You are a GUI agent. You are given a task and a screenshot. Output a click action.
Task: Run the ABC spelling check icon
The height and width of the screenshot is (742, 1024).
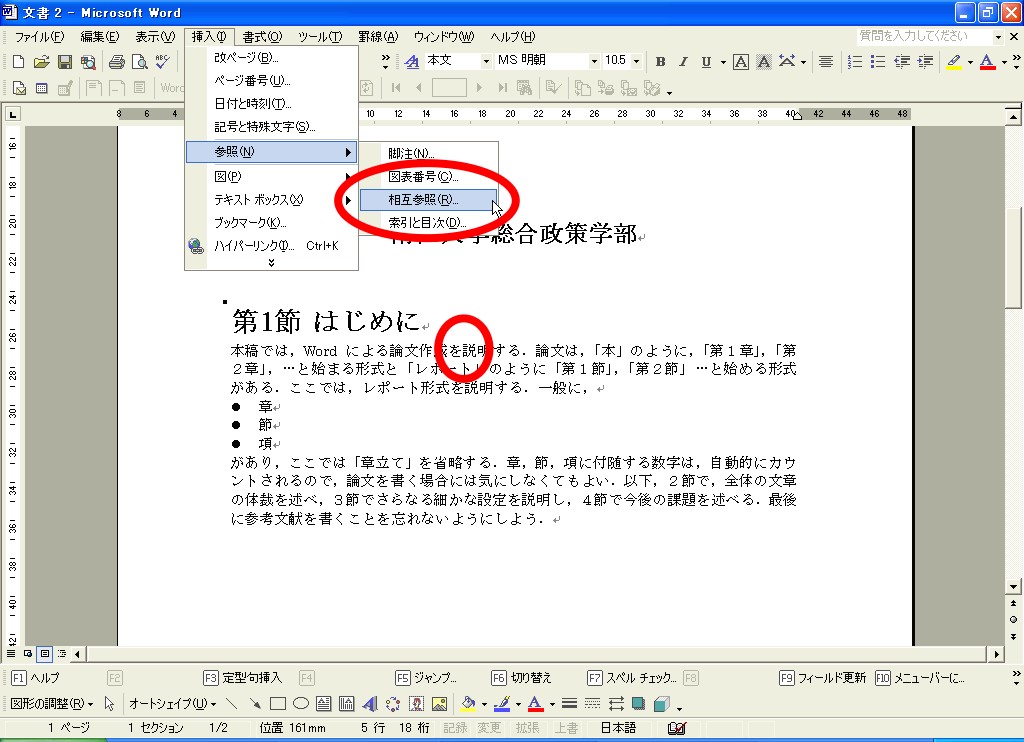click(162, 62)
